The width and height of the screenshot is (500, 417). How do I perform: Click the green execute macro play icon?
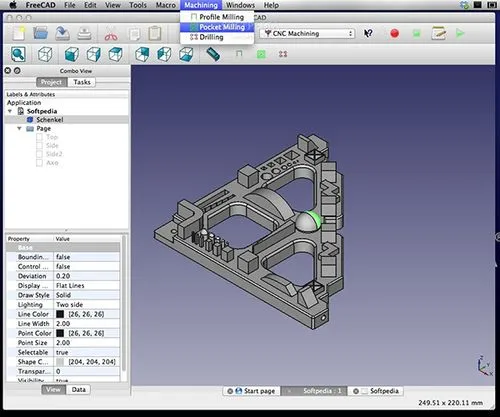(x=460, y=33)
